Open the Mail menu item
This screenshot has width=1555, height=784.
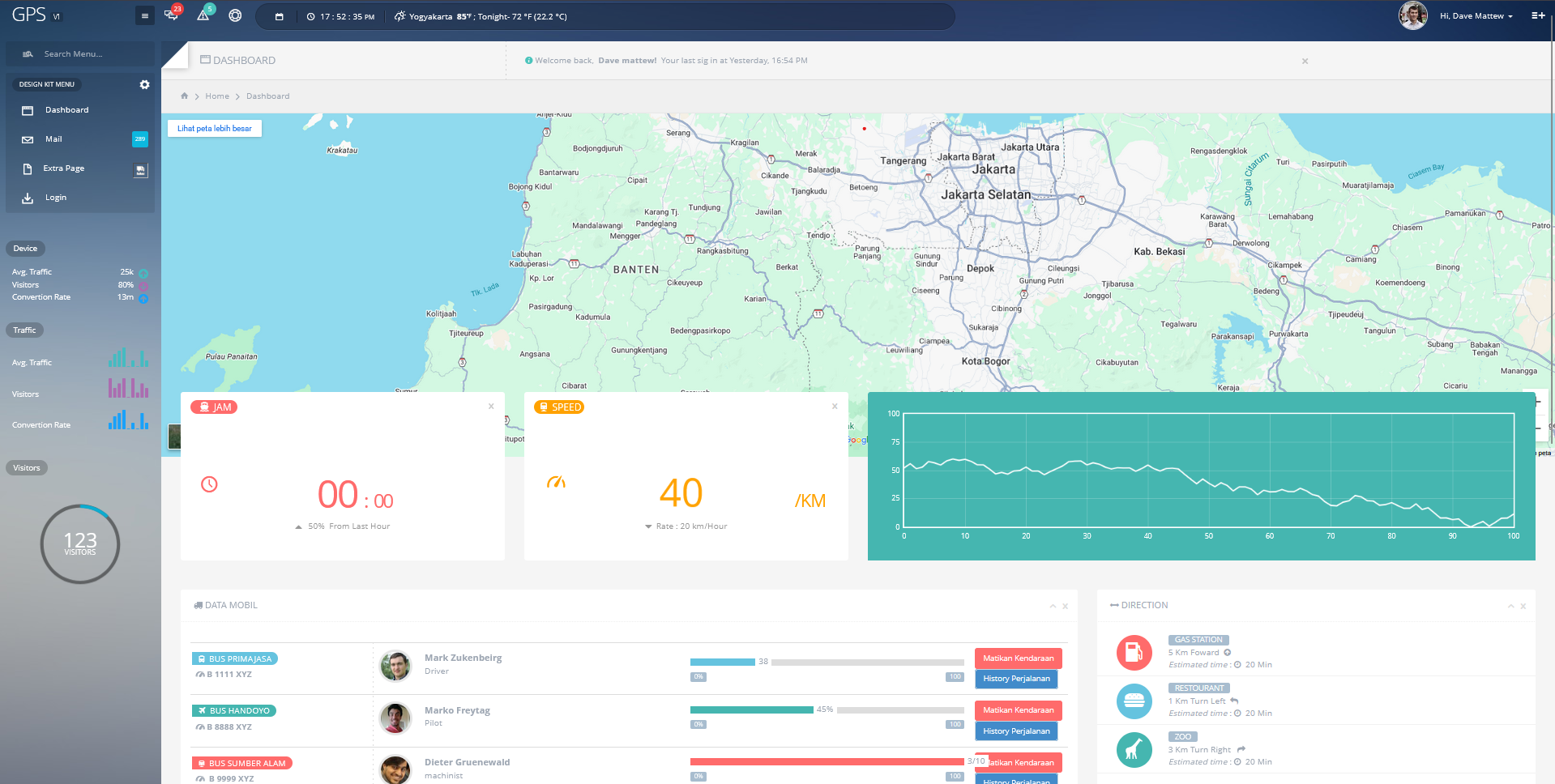(53, 139)
